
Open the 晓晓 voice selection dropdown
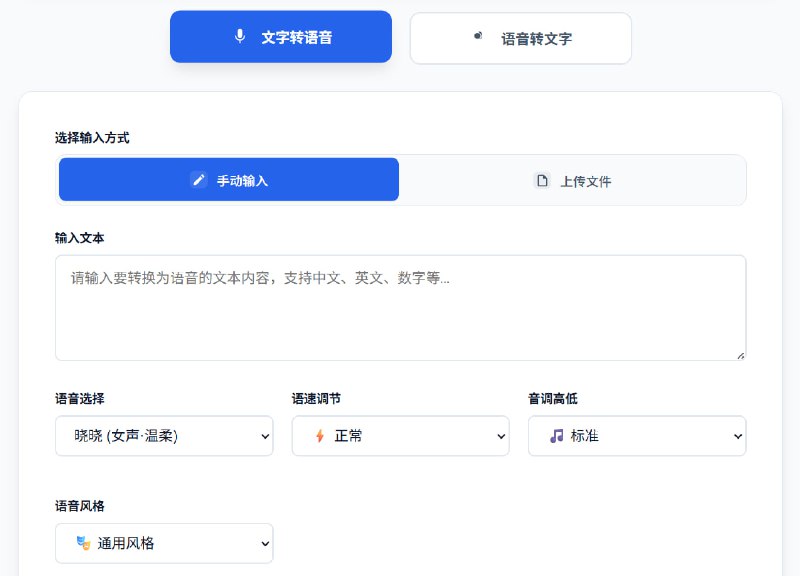point(163,435)
